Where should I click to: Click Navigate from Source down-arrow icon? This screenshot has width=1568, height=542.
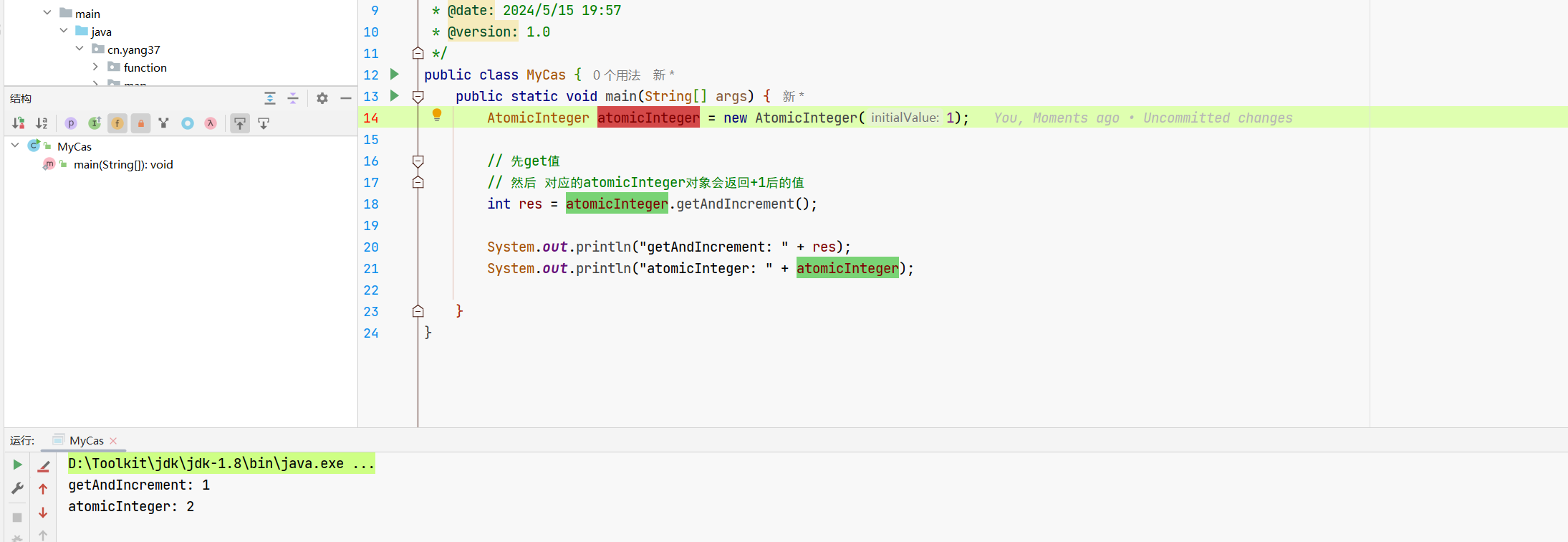[x=264, y=123]
